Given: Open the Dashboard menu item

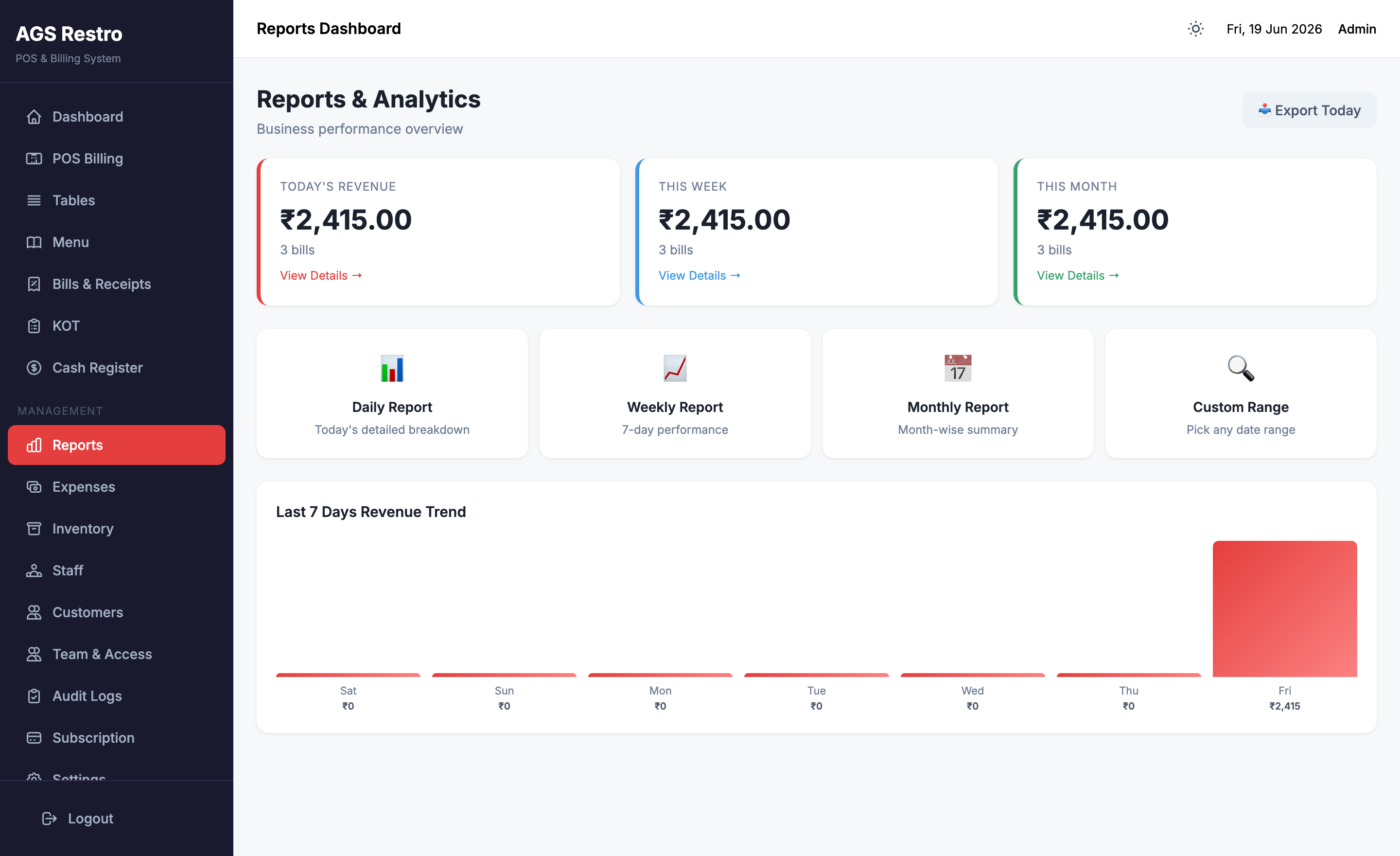Looking at the screenshot, I should click(x=117, y=117).
